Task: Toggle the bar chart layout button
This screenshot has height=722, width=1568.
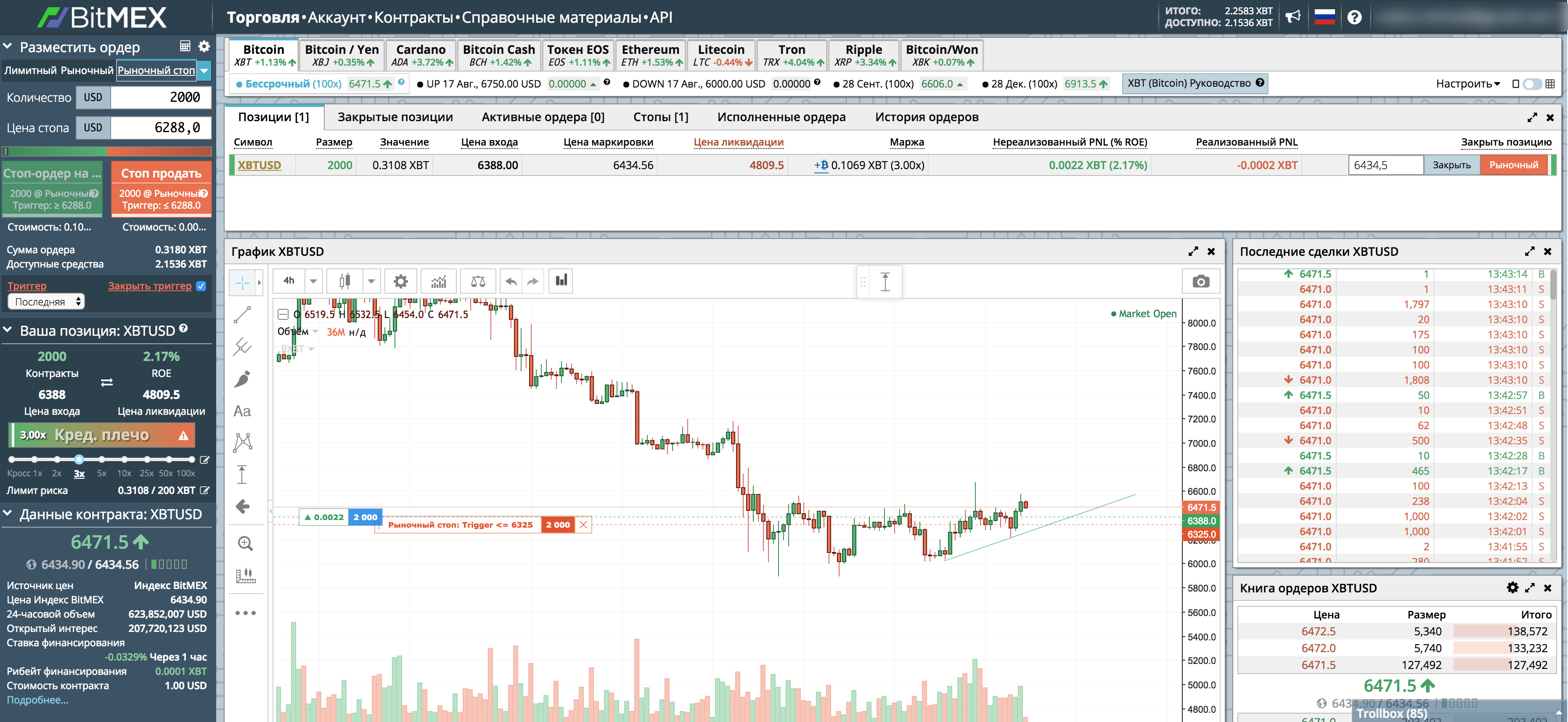Action: pos(561,281)
